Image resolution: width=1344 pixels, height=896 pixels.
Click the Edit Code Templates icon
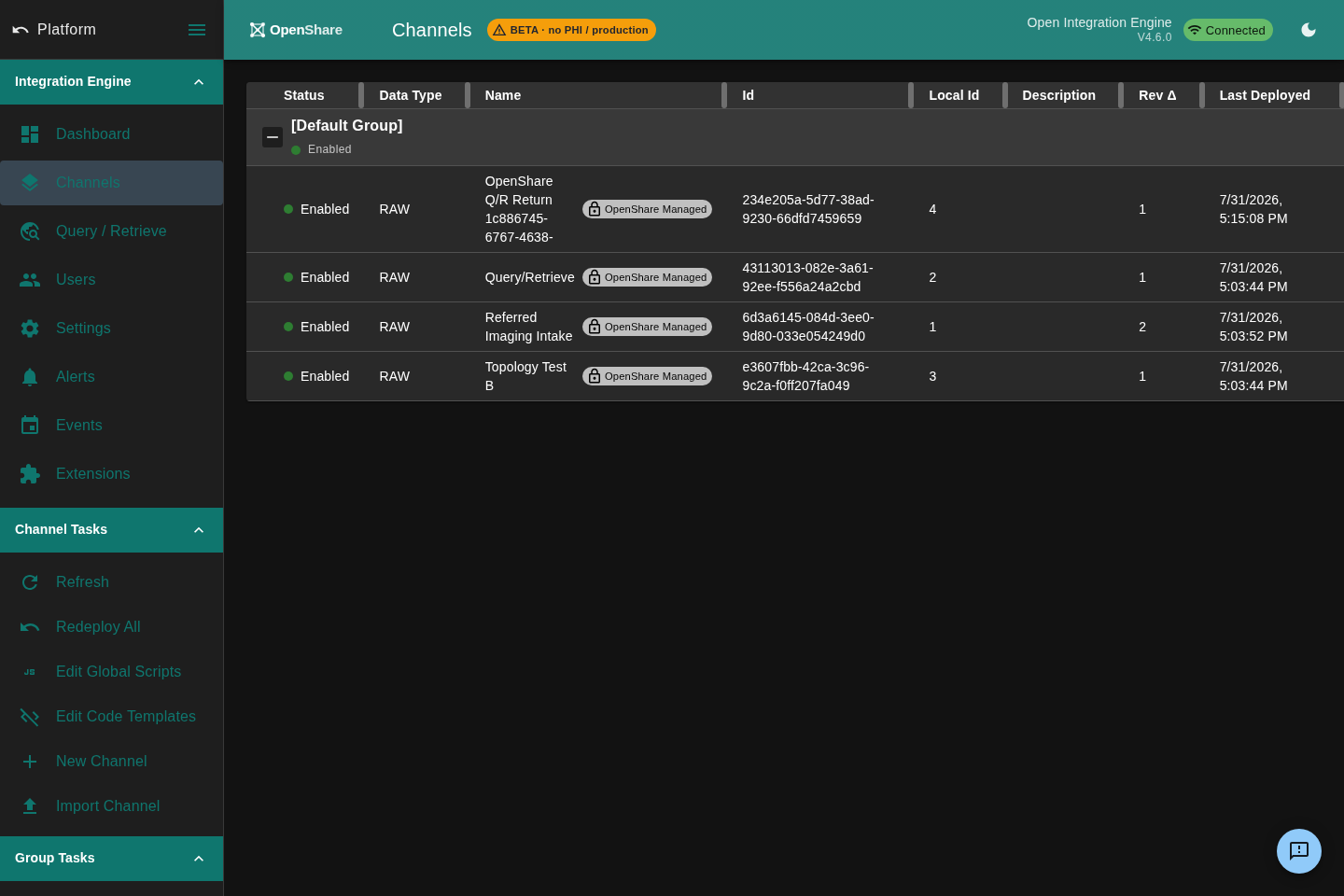30,717
